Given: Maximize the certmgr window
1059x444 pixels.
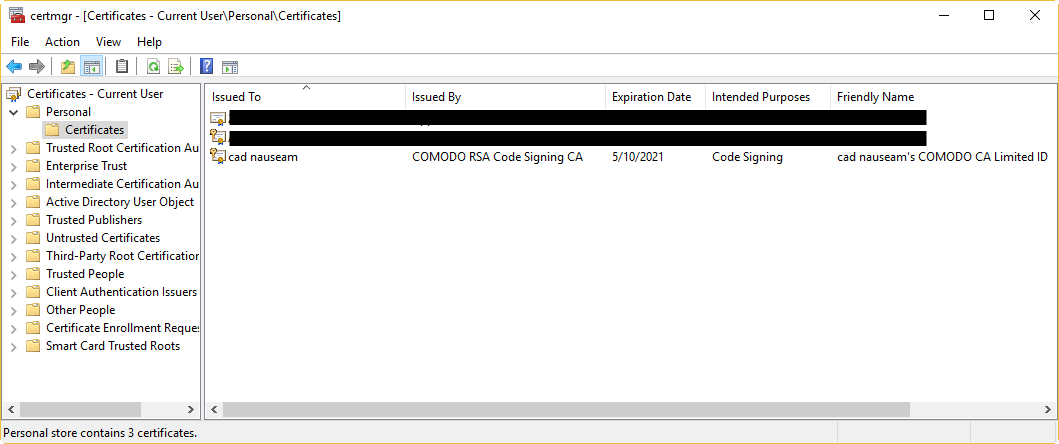Looking at the screenshot, I should point(989,16).
